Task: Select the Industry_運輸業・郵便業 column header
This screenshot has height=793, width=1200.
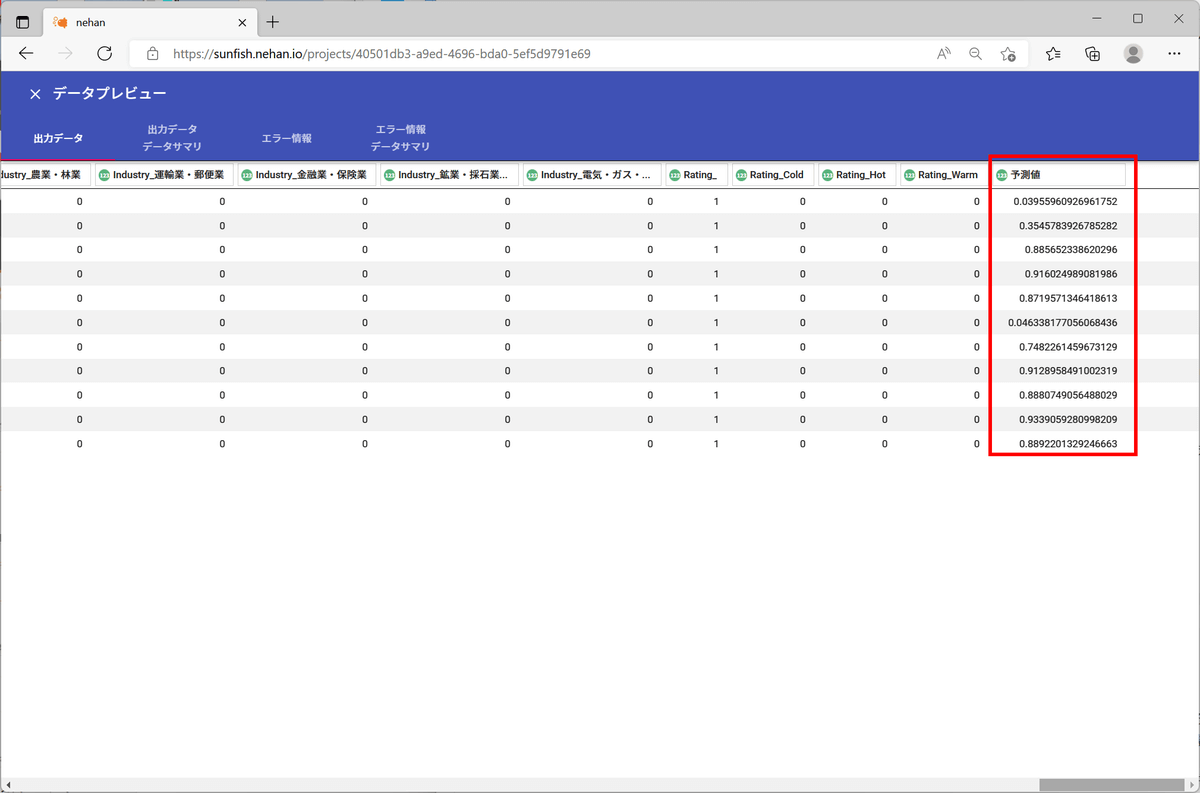Action: click(x=165, y=175)
